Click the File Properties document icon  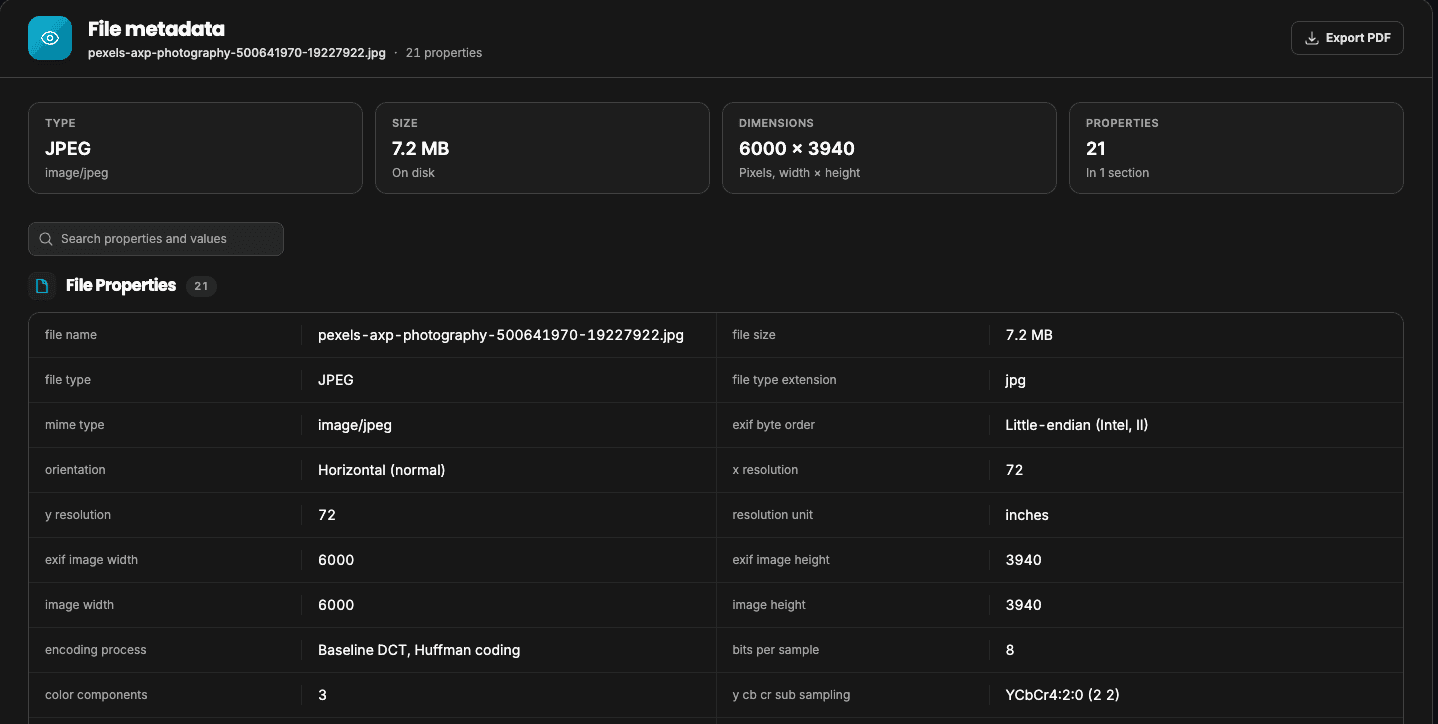42,286
